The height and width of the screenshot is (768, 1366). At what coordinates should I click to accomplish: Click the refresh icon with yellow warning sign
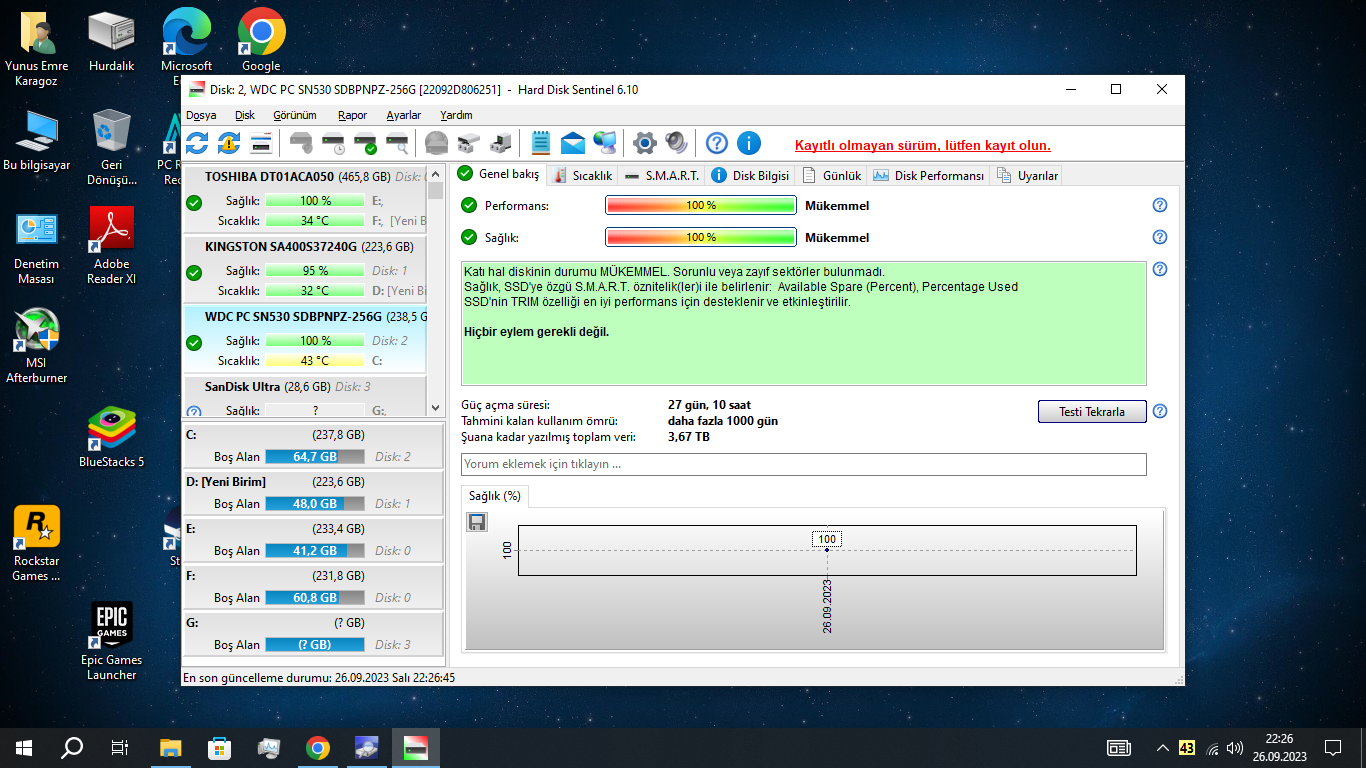(x=229, y=143)
